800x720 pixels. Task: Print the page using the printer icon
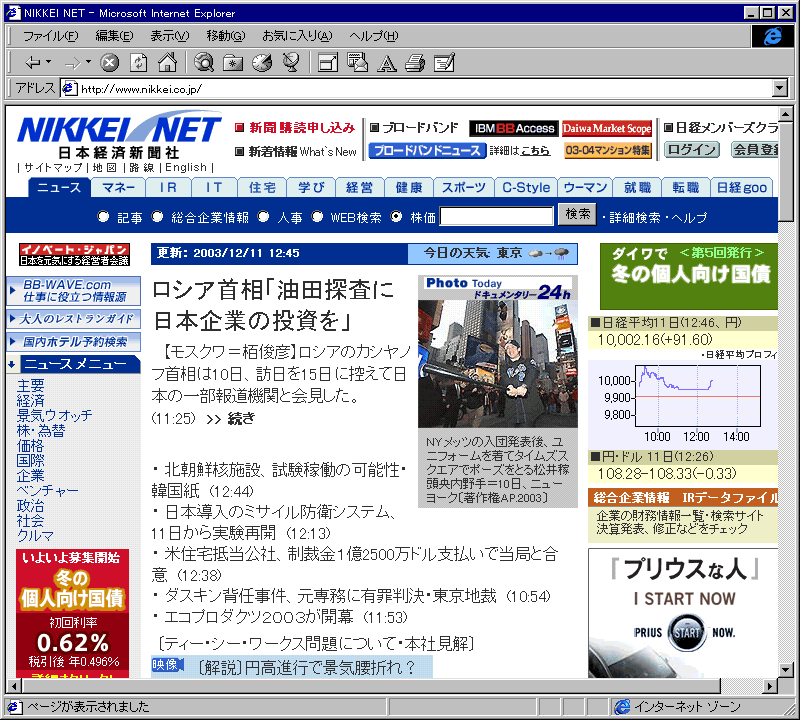[415, 63]
